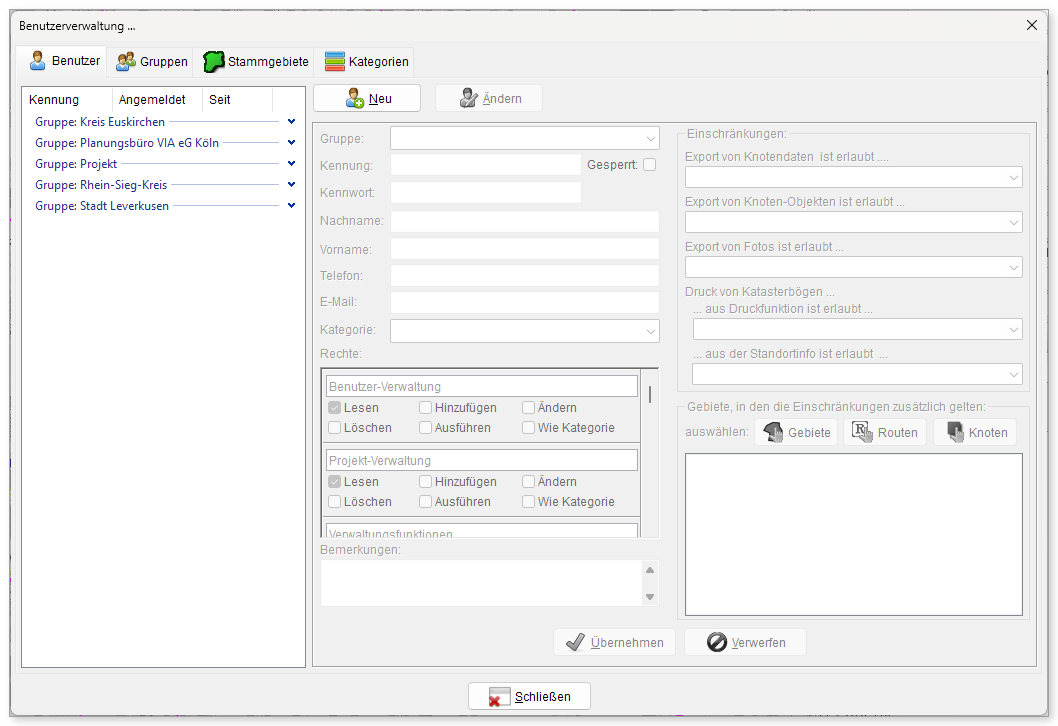
Task: Click the Schließen button
Action: click(530, 696)
